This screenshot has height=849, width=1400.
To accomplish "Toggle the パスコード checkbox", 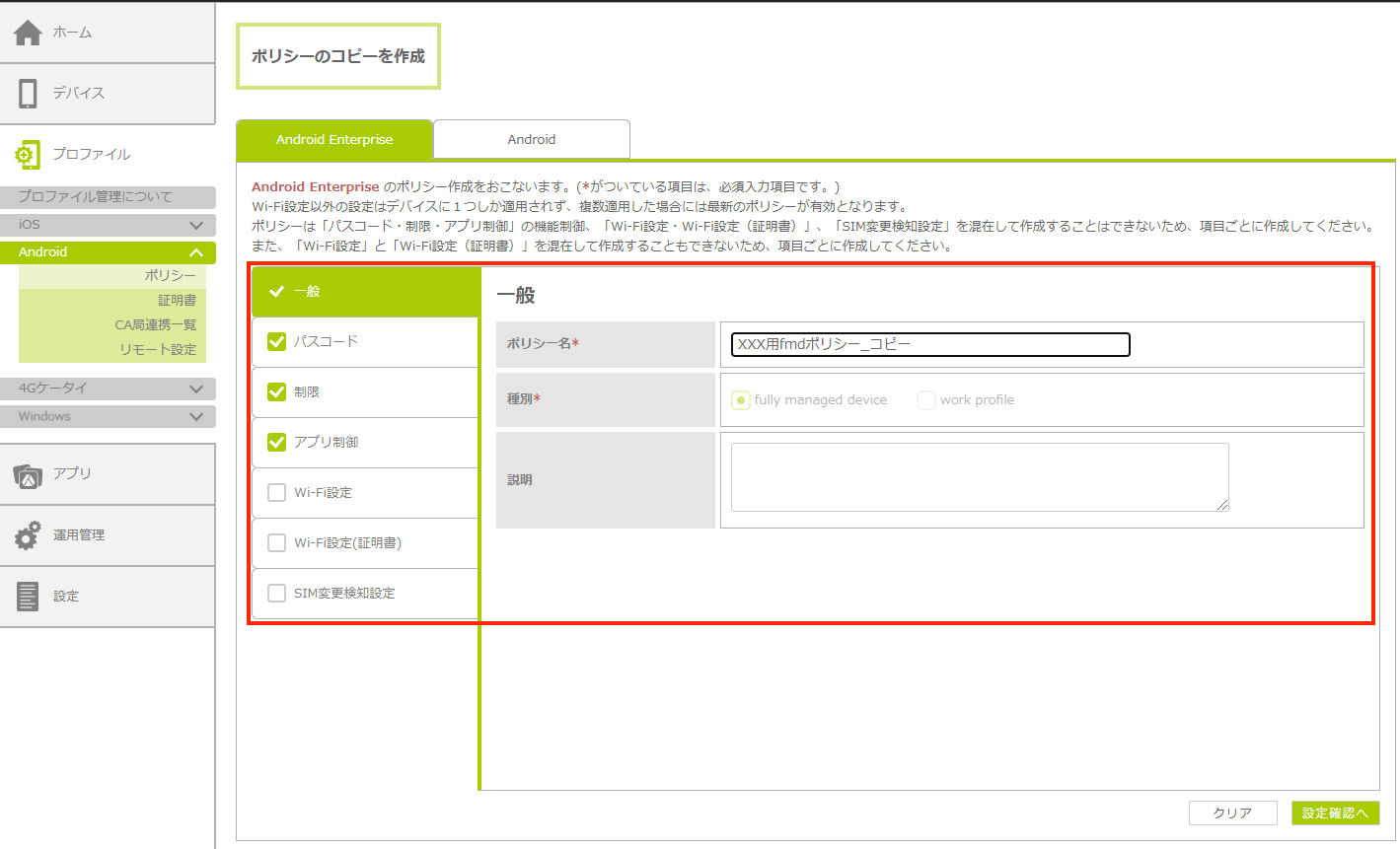I will click(277, 342).
